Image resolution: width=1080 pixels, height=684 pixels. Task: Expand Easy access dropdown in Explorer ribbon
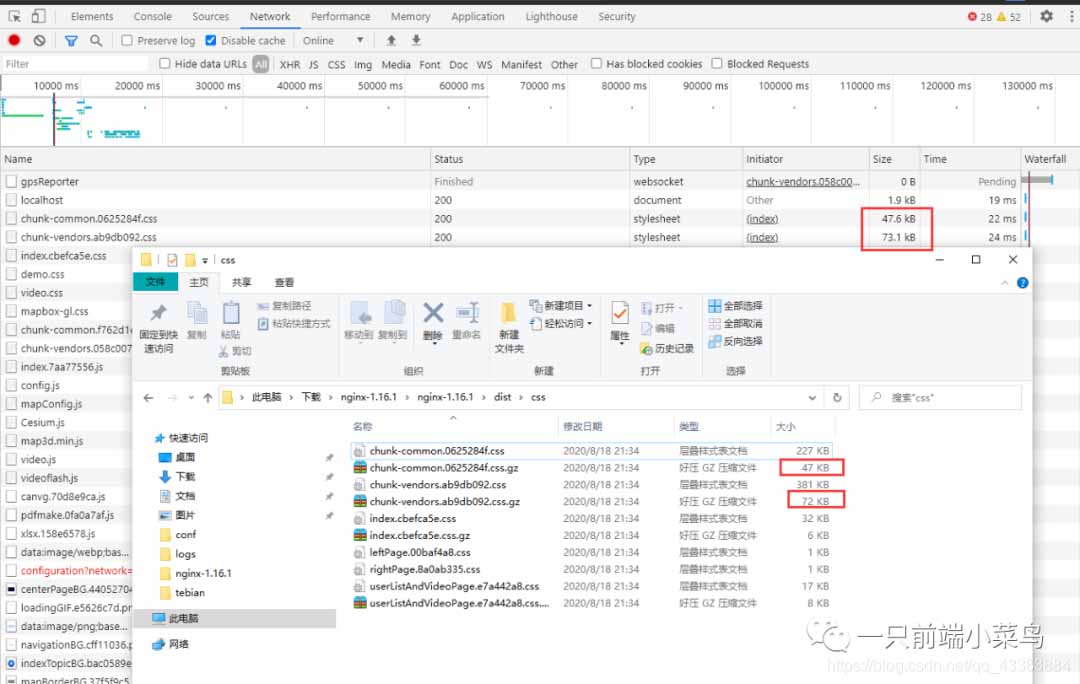590,323
